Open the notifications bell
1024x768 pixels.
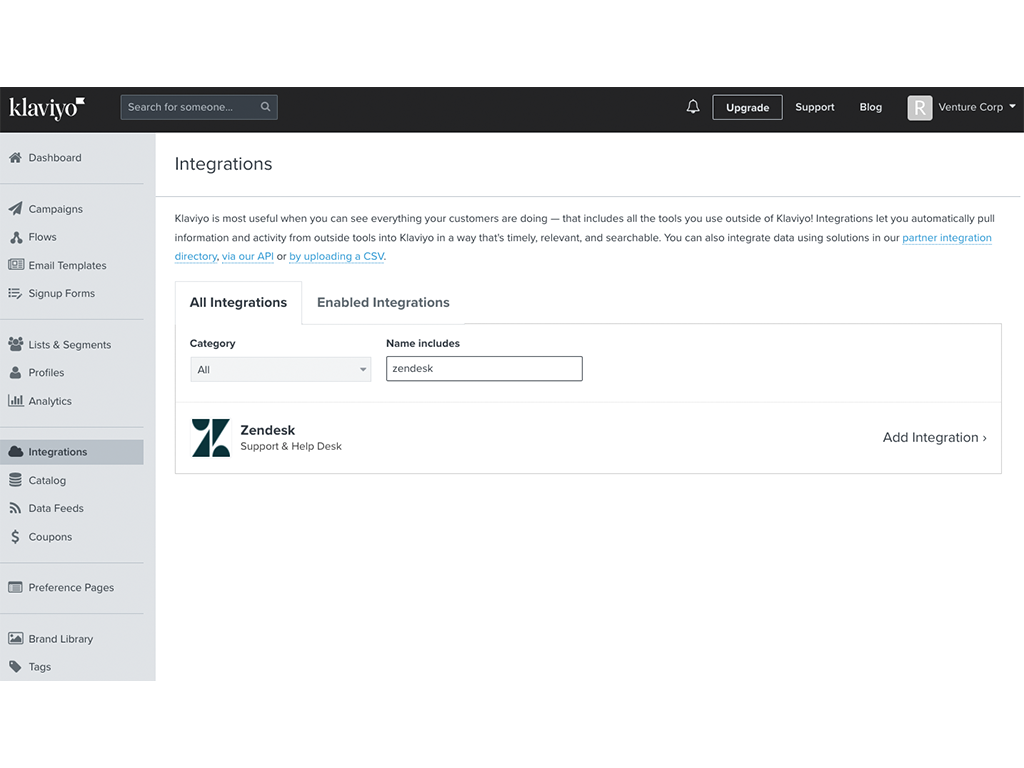tap(693, 107)
